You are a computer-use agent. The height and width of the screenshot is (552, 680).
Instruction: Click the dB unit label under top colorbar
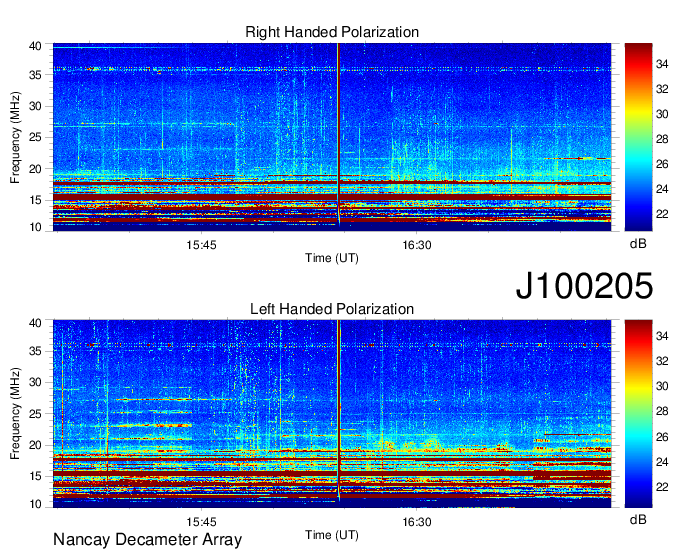[x=638, y=243]
